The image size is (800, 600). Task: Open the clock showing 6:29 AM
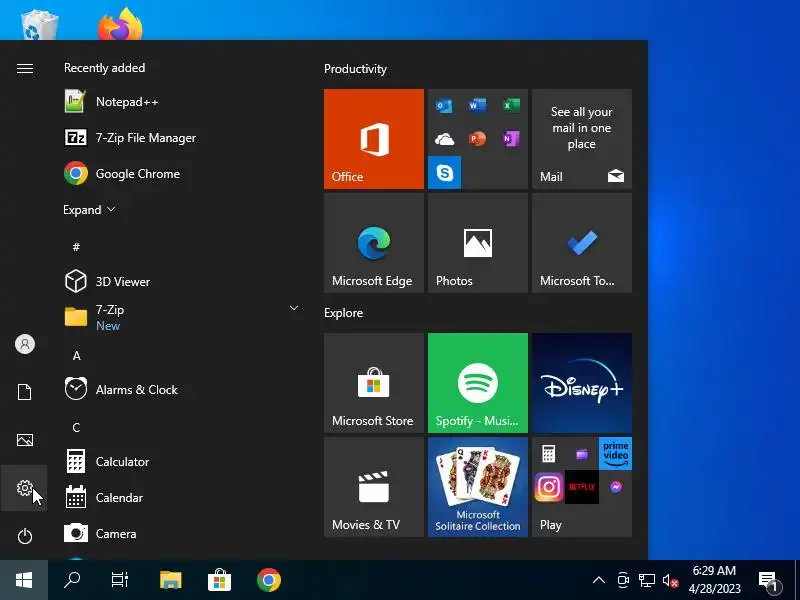pyautogui.click(x=714, y=580)
